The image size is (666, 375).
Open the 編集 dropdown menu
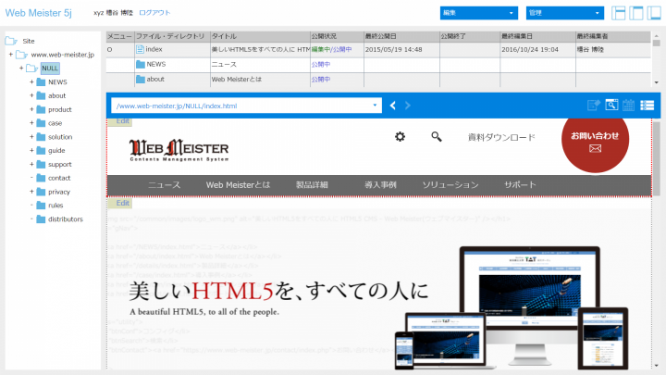[x=479, y=13]
